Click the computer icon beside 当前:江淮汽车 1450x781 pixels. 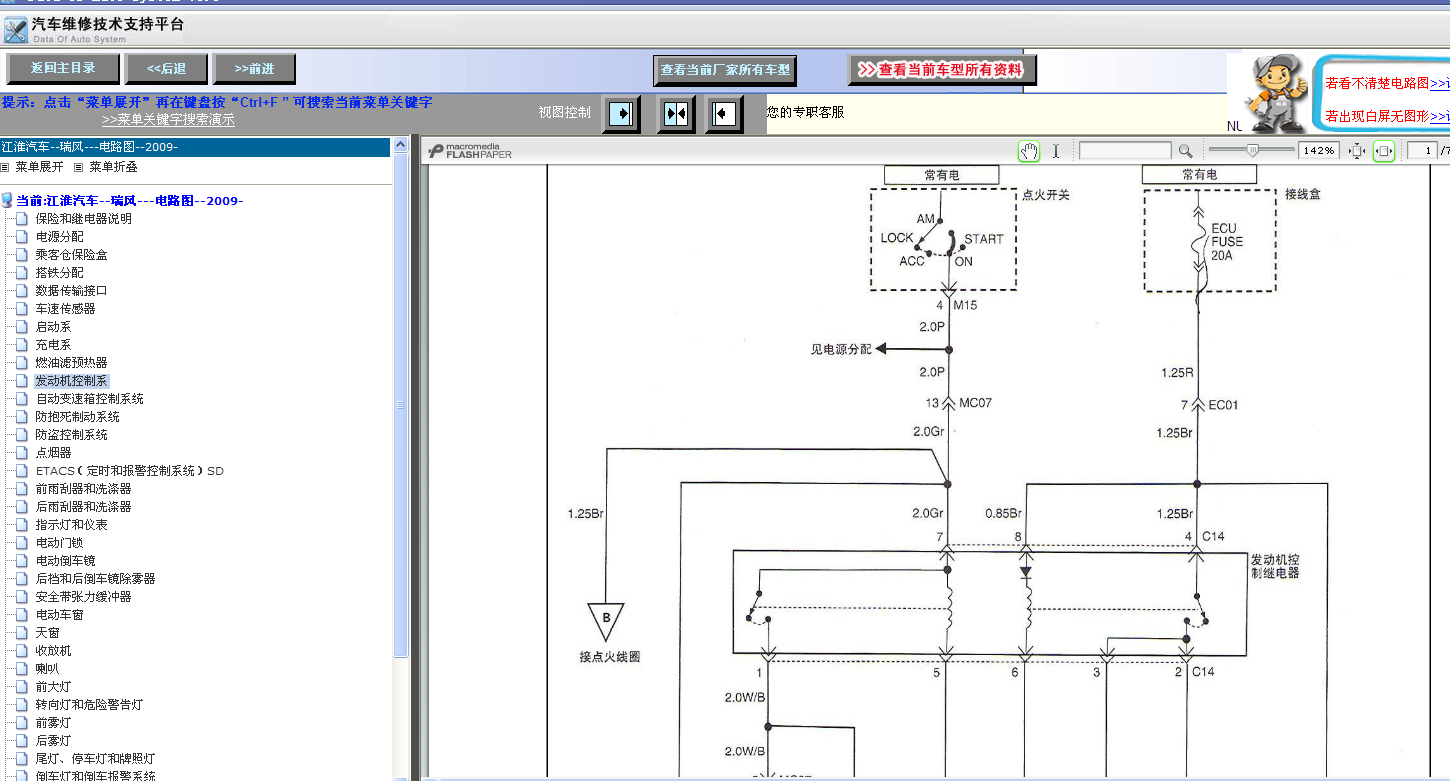[x=7, y=200]
